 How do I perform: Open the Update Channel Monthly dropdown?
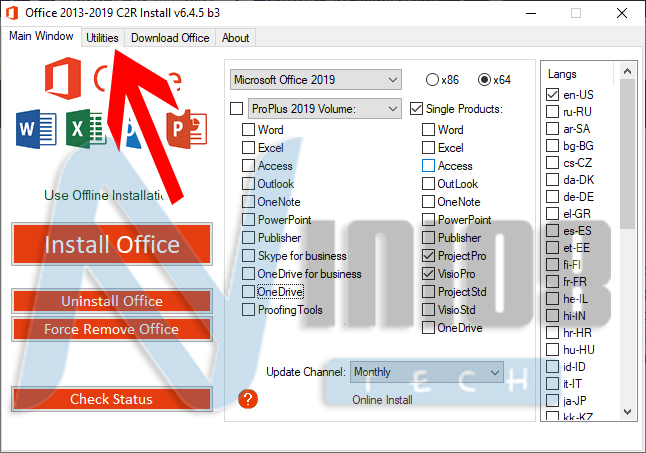click(x=427, y=372)
